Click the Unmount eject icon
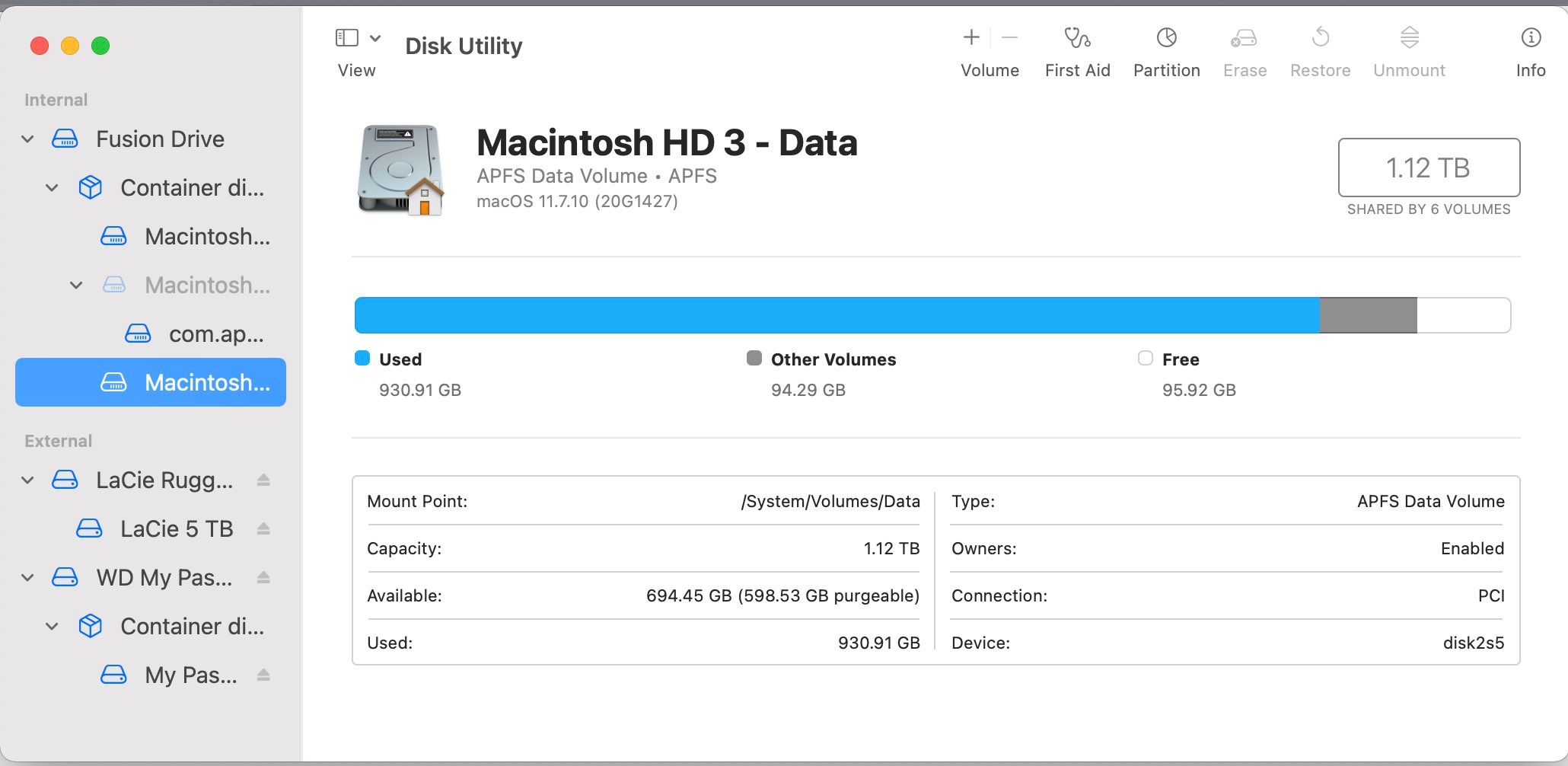The height and width of the screenshot is (766, 1568). [1409, 37]
